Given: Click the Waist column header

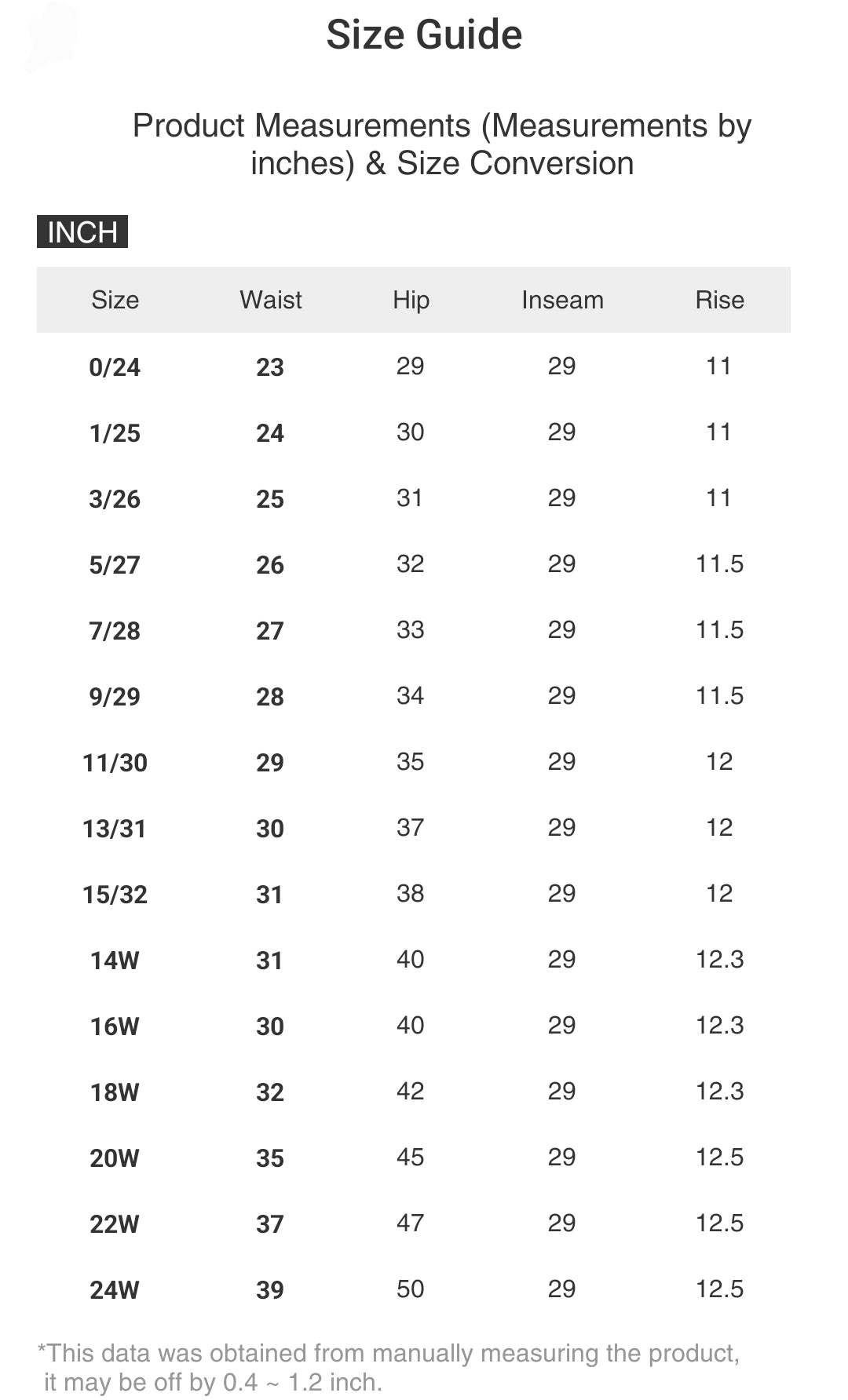Looking at the screenshot, I should click(x=270, y=300).
